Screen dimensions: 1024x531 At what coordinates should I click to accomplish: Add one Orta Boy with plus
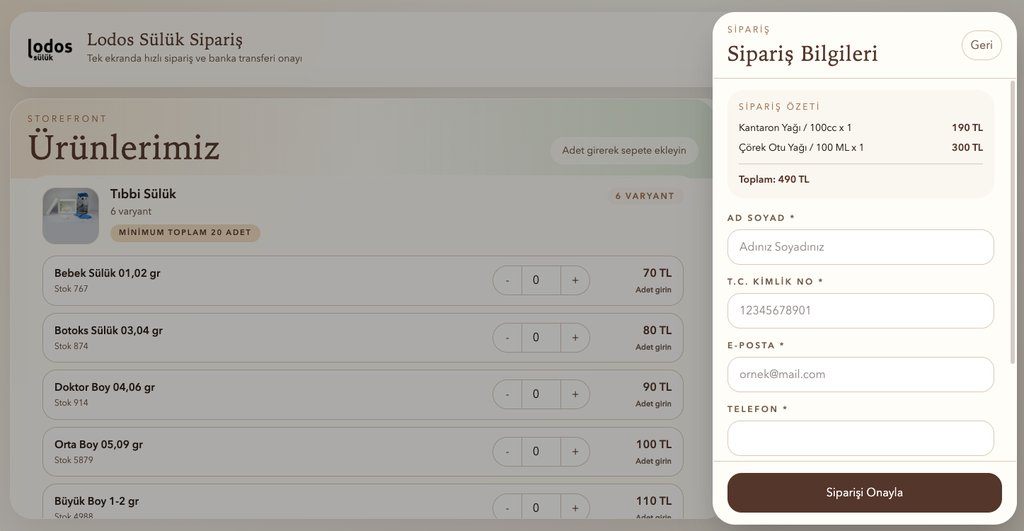click(x=575, y=452)
